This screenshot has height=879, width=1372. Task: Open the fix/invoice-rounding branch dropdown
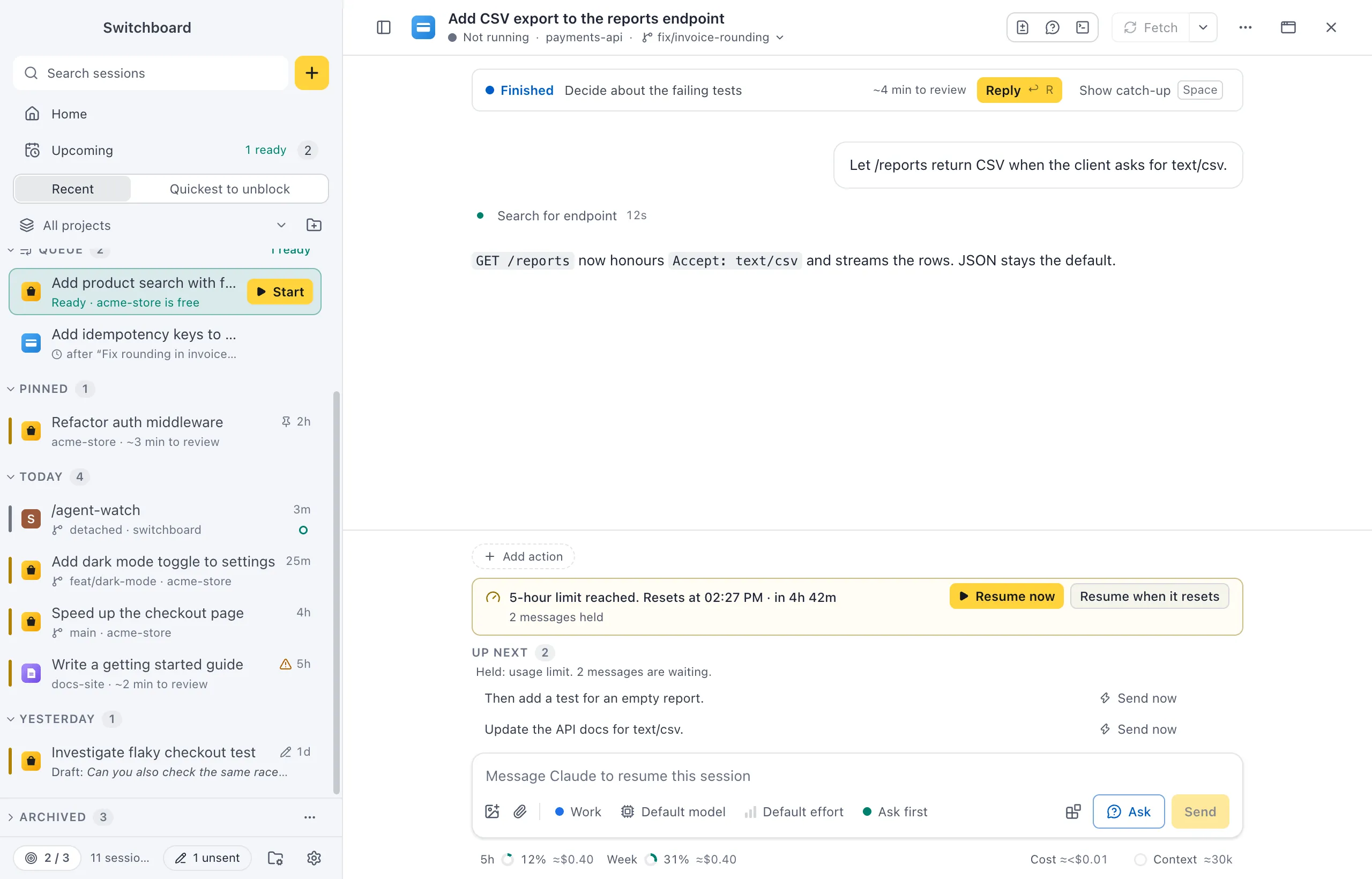(x=713, y=37)
